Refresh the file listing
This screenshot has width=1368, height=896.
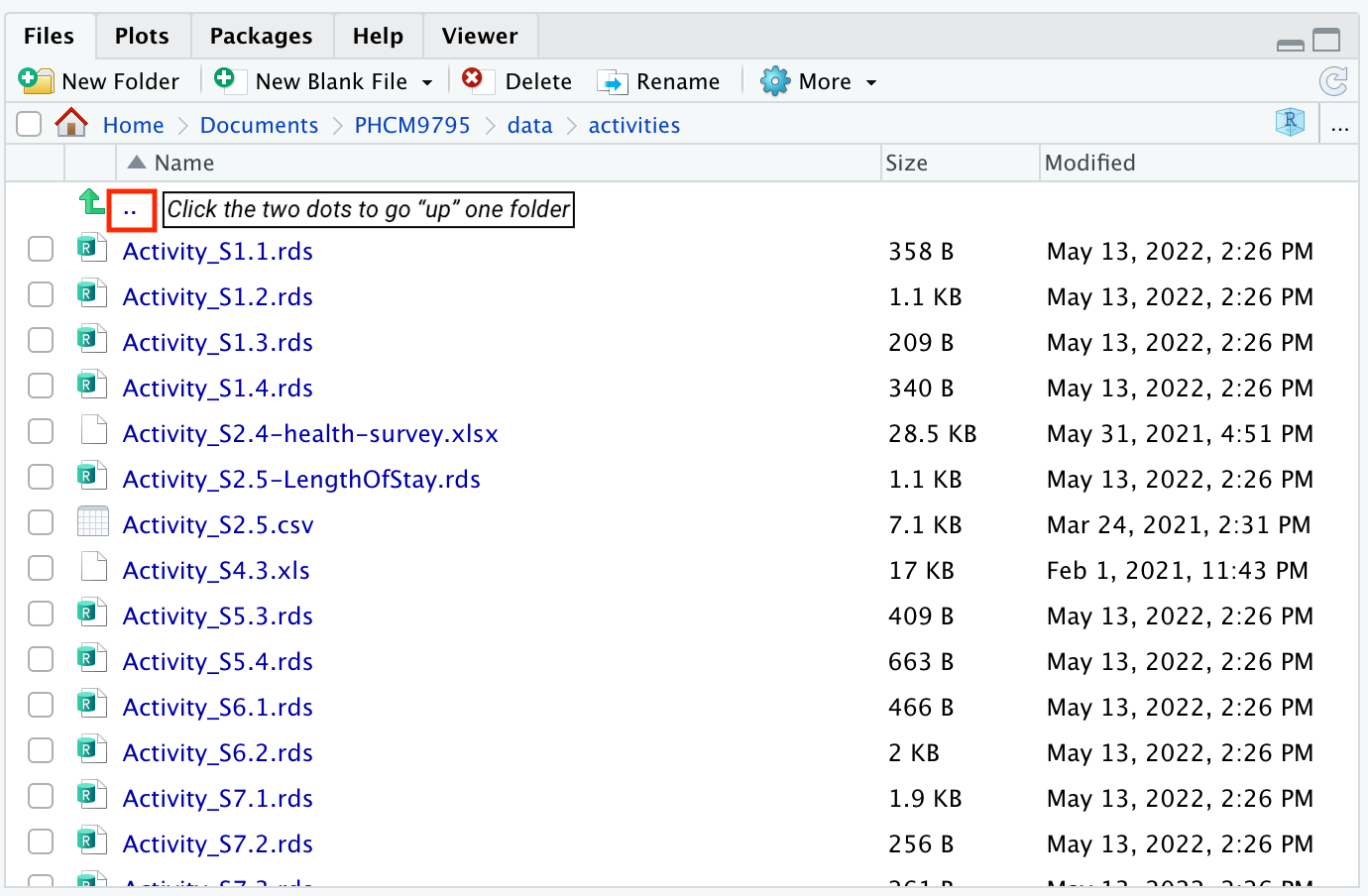[1333, 81]
